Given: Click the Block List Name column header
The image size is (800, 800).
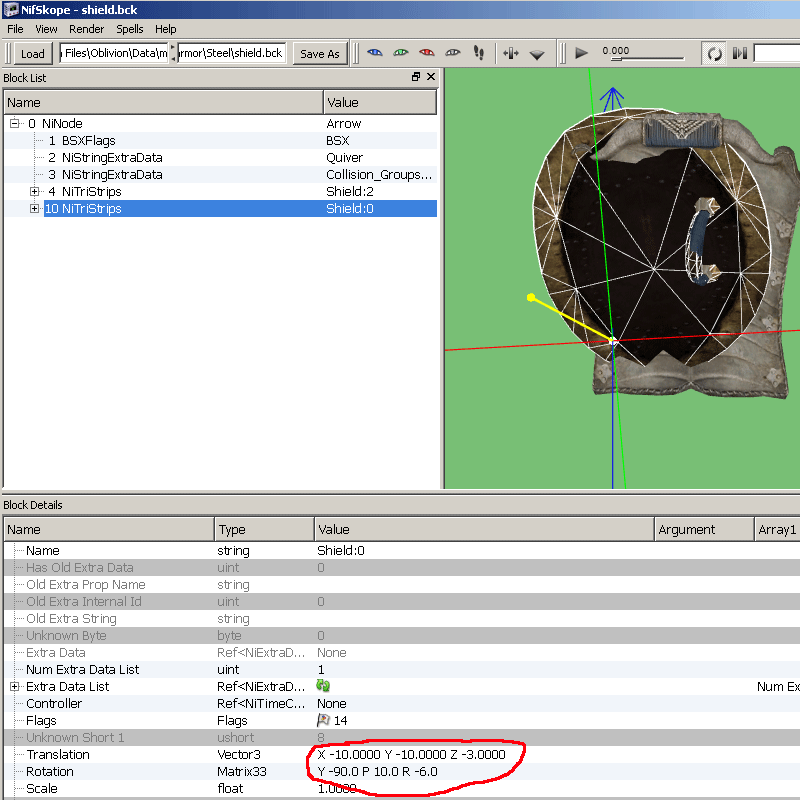Looking at the screenshot, I should tap(164, 102).
